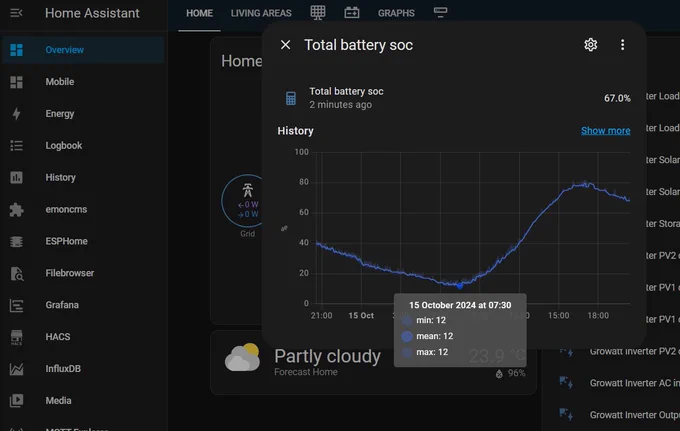Select Energy in the sidebar
680x431 pixels.
click(83, 114)
